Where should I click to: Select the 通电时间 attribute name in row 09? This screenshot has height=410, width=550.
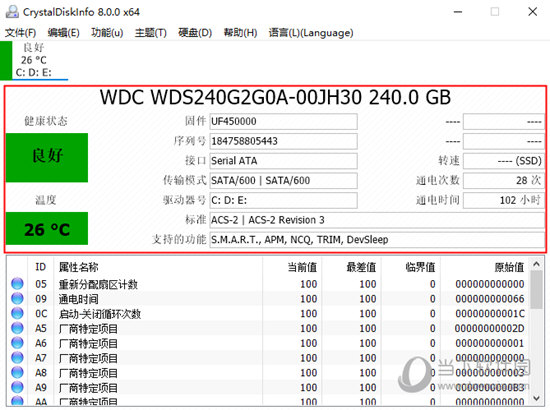coord(79,299)
